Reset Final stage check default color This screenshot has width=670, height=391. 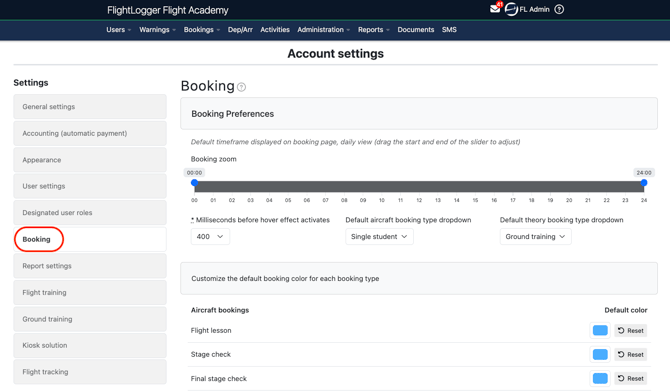click(631, 378)
